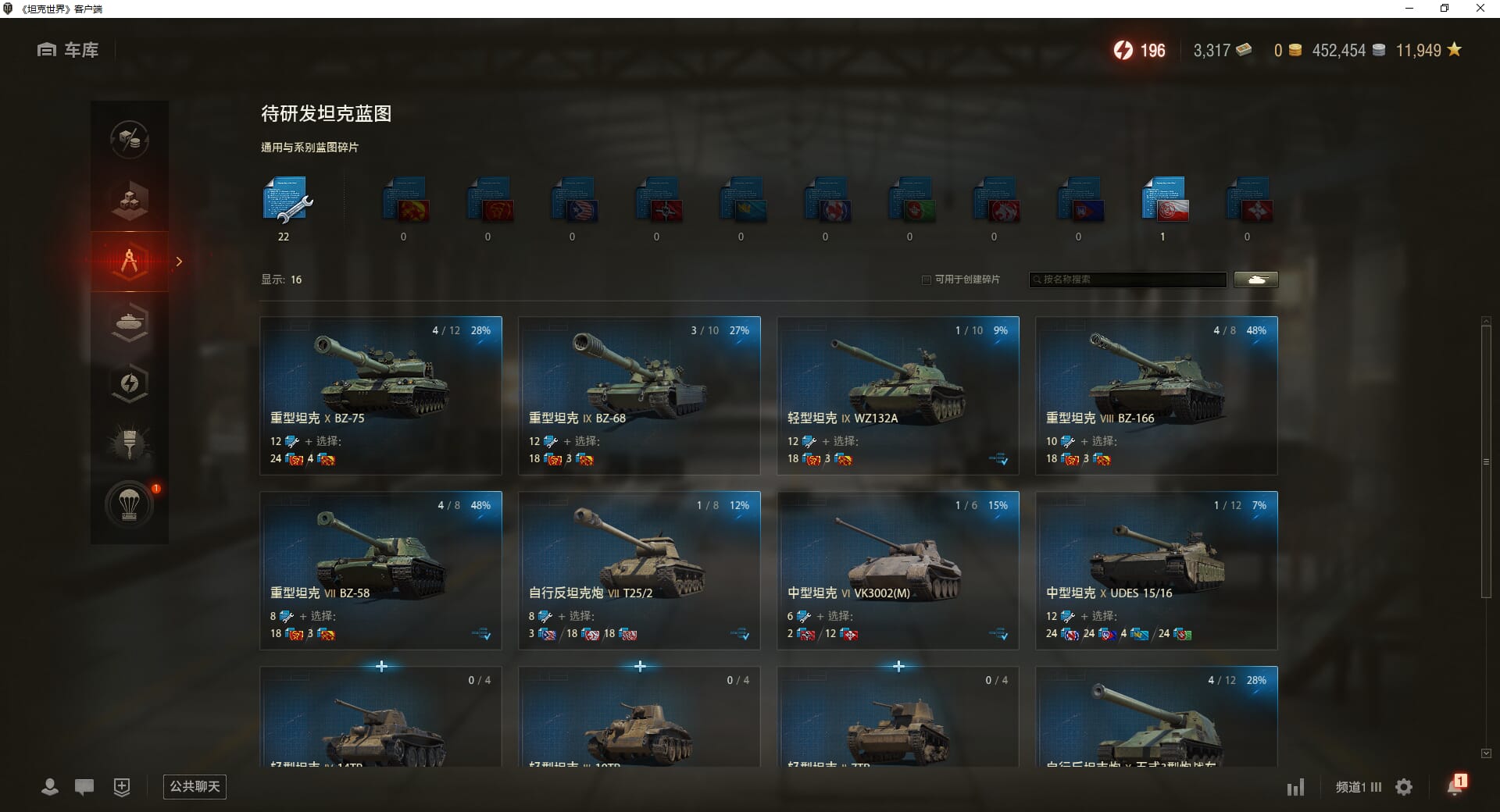1500x812 pixels.
Task: Open 公共聊天 public chat tab
Action: coord(195,786)
